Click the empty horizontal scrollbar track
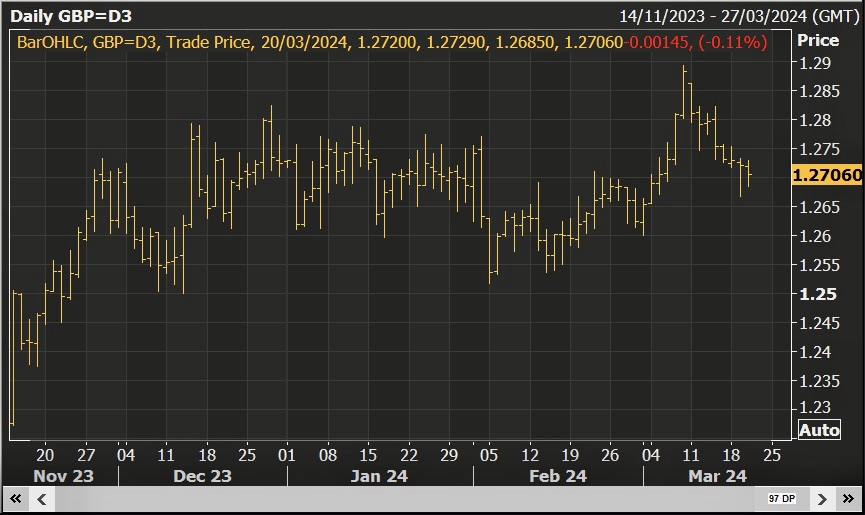The image size is (865, 515). [x=400, y=498]
